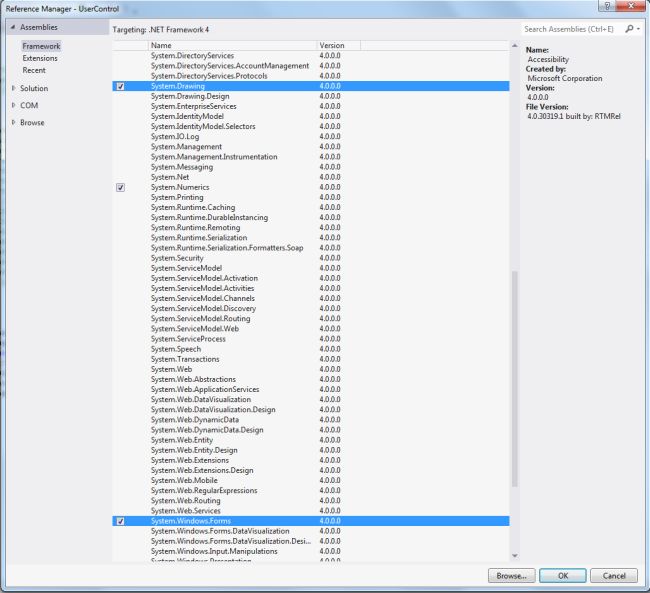Select System.Web.Services row
Viewport: 650px width, 593px height.
coord(310,511)
